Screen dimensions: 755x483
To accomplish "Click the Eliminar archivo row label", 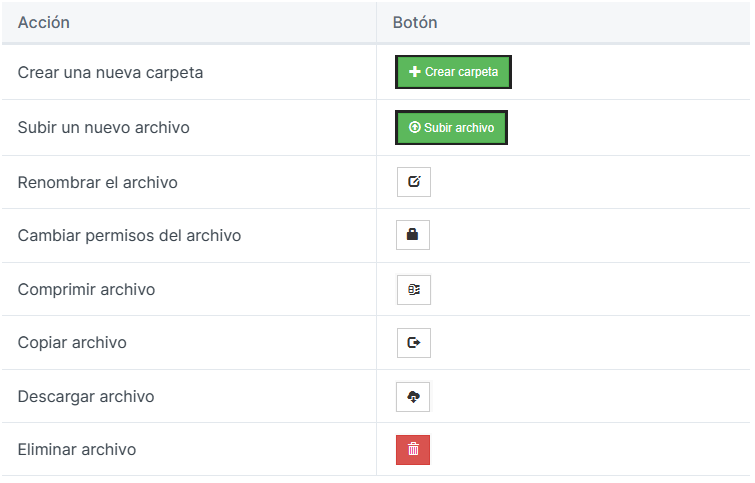I will (x=77, y=449).
